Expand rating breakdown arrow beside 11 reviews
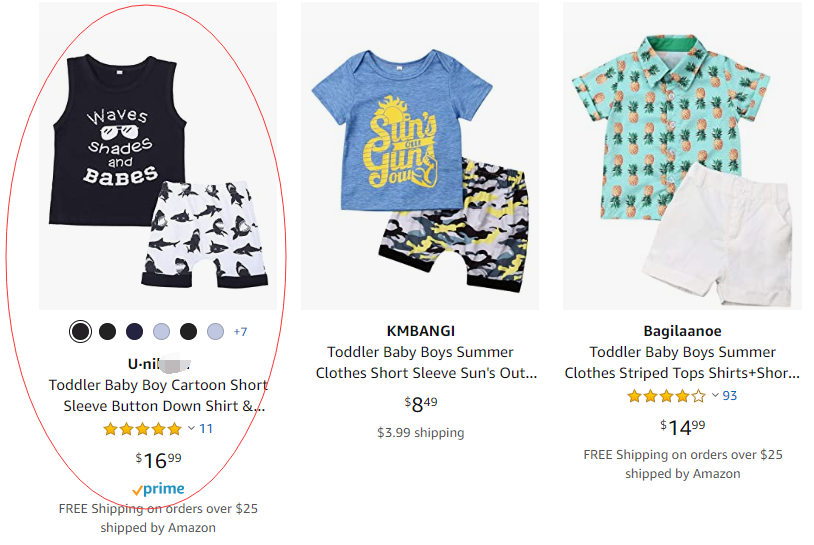The image size is (814, 545). (191, 429)
